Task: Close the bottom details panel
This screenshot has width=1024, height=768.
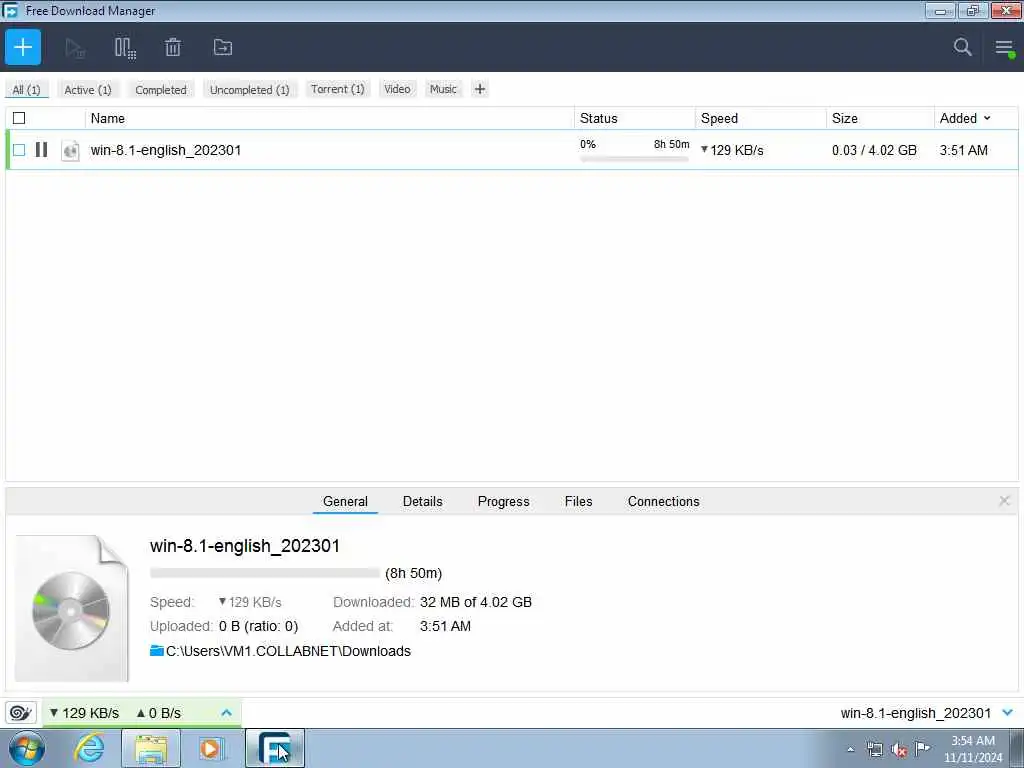Action: [x=1004, y=501]
